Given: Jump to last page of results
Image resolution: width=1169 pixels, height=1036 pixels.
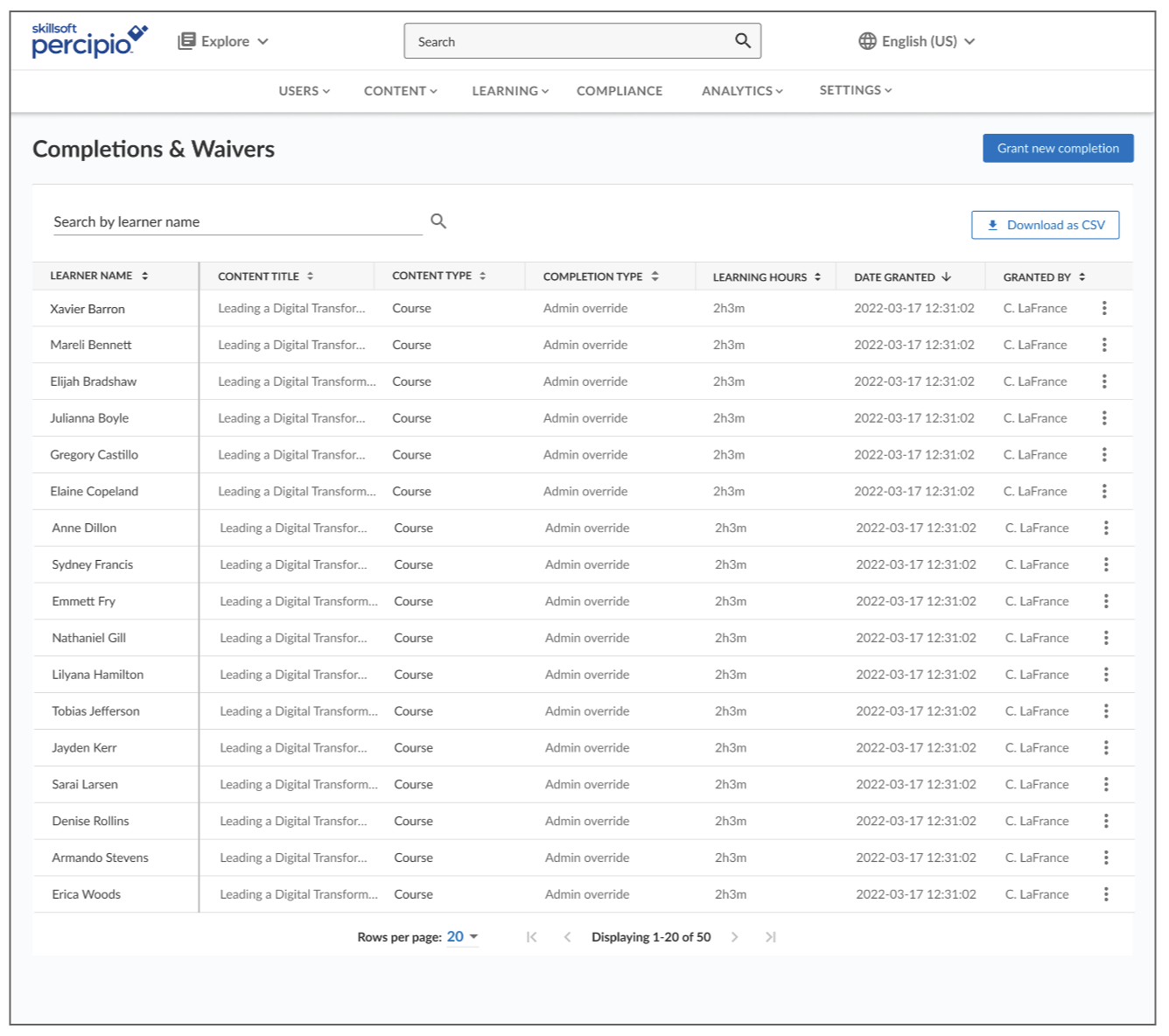Looking at the screenshot, I should (770, 937).
